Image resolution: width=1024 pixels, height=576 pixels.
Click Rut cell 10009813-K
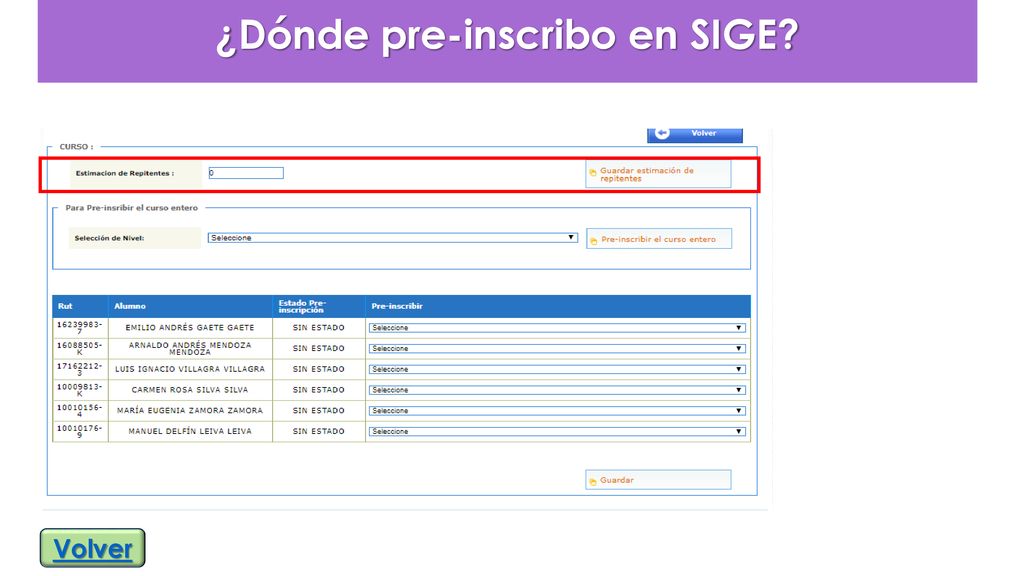pos(80,391)
